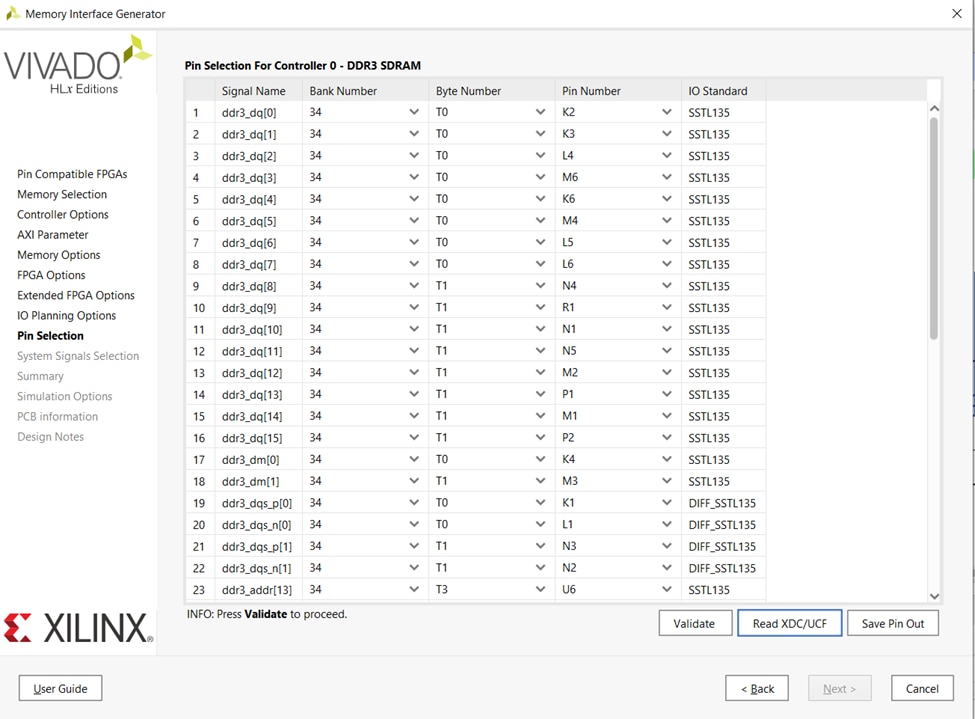Go to Memory Selection step
This screenshot has width=975, height=719.
click(62, 194)
